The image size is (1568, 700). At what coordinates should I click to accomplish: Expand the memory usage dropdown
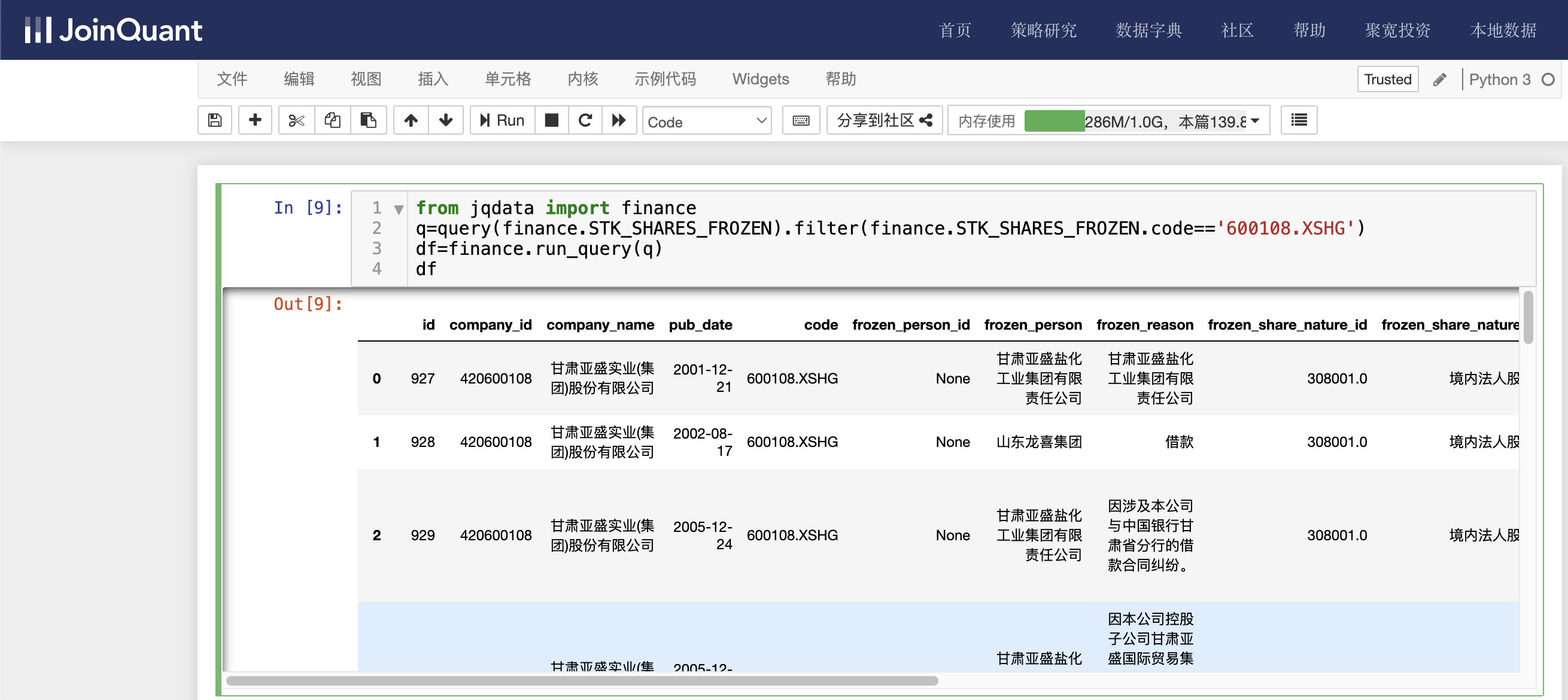(1256, 121)
